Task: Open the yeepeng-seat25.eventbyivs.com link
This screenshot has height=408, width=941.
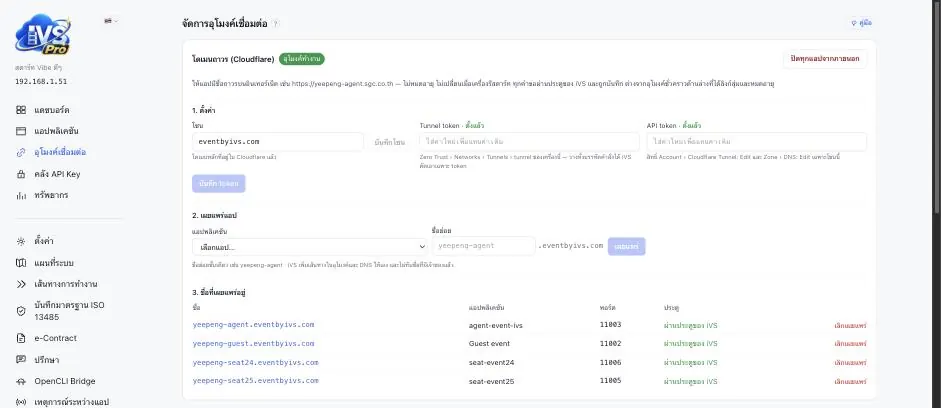Action: [256, 381]
